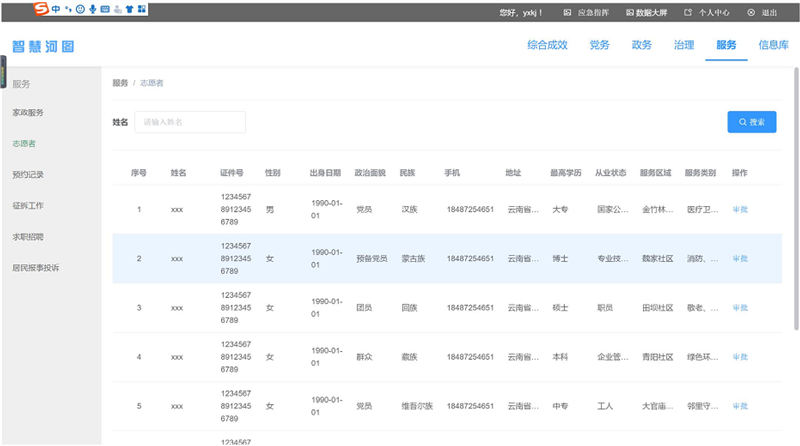Click the 回族 cell in row 3
This screenshot has height=446, width=800.
(x=409, y=308)
